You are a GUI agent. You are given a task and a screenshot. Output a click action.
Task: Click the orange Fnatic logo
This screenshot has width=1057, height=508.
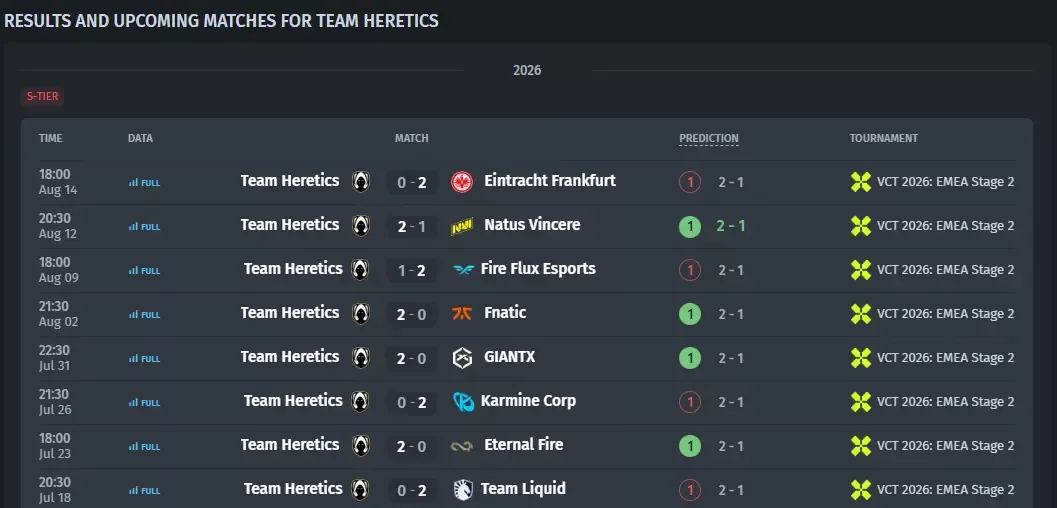(462, 314)
